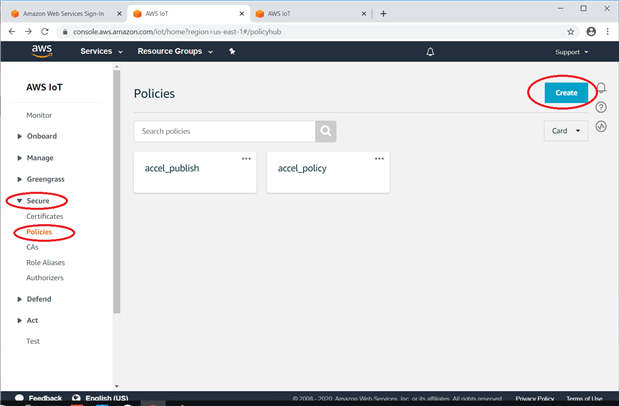Click the sidebar scroll-down arrow

116,386
